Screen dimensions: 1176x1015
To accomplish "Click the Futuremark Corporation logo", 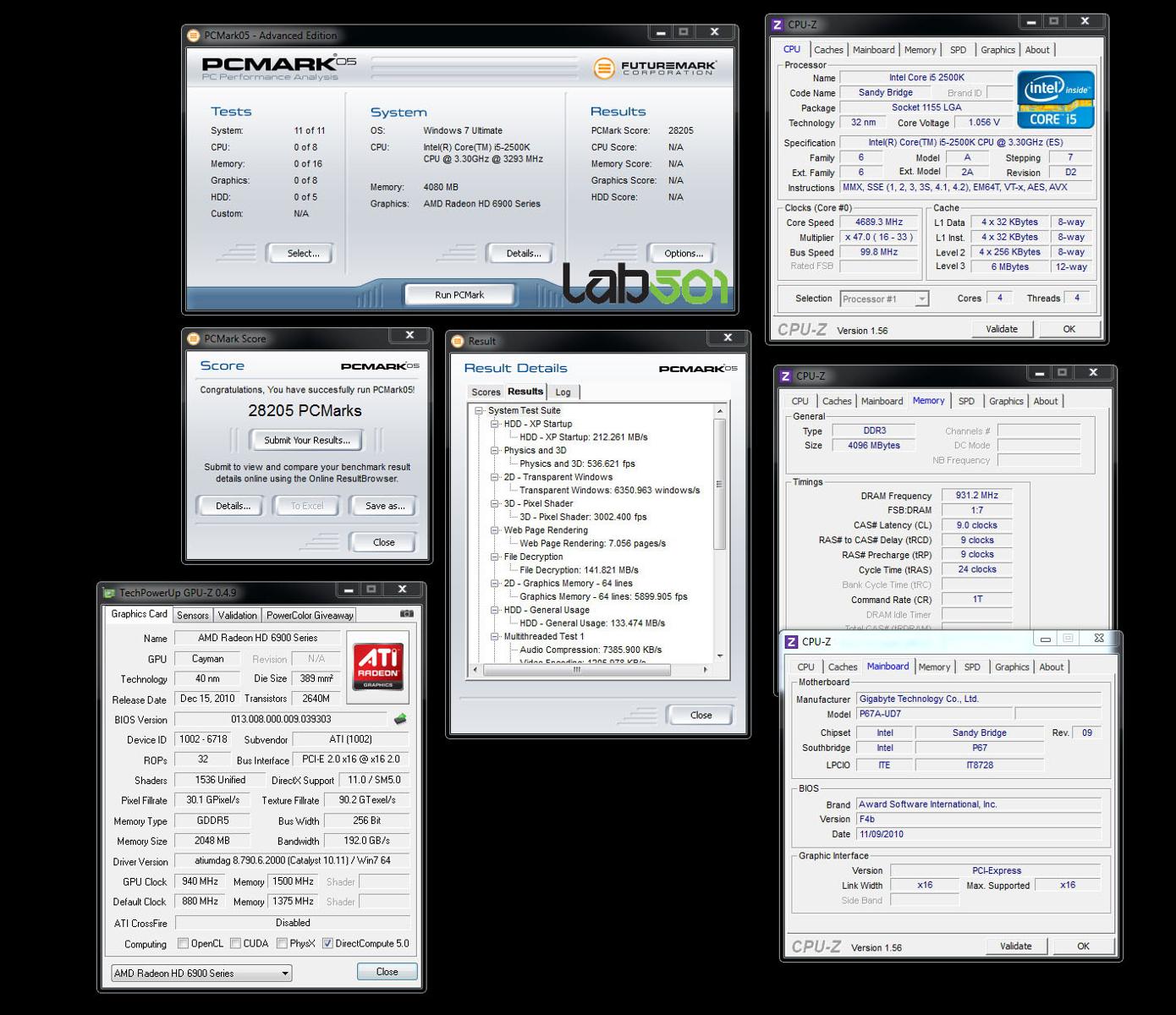I will pyautogui.click(x=655, y=68).
